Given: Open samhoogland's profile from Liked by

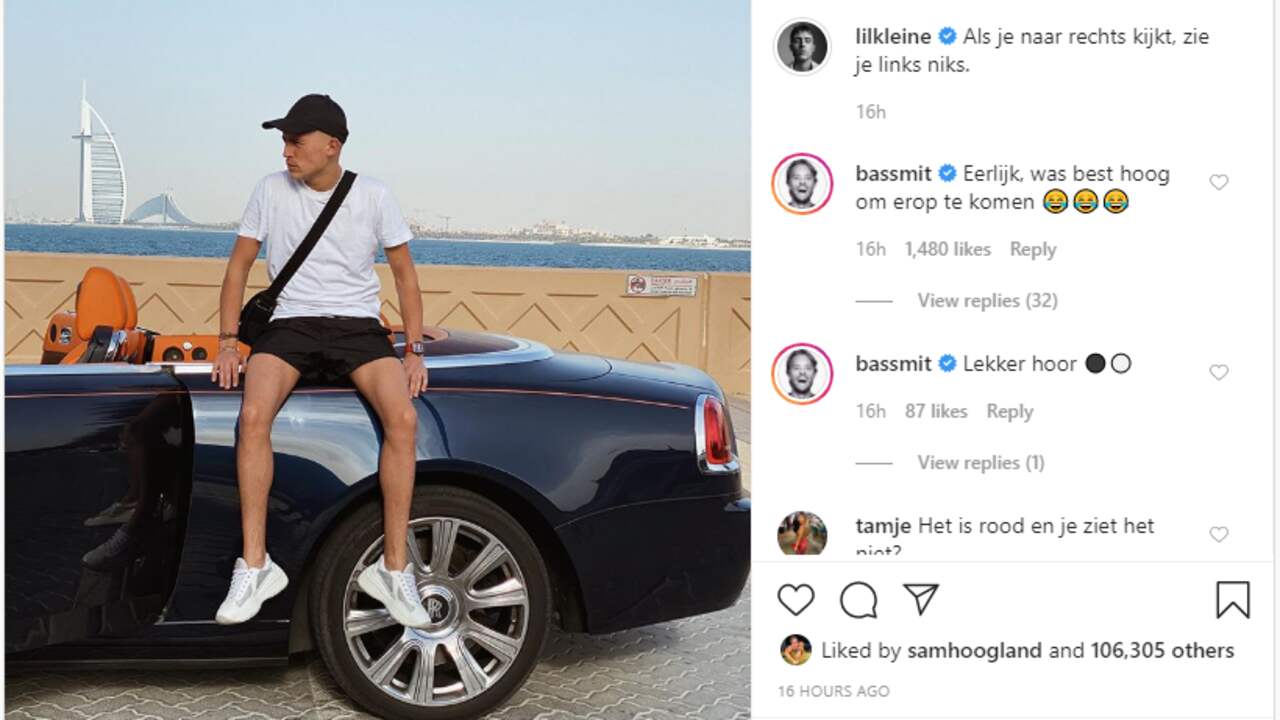Looking at the screenshot, I should click(x=975, y=650).
